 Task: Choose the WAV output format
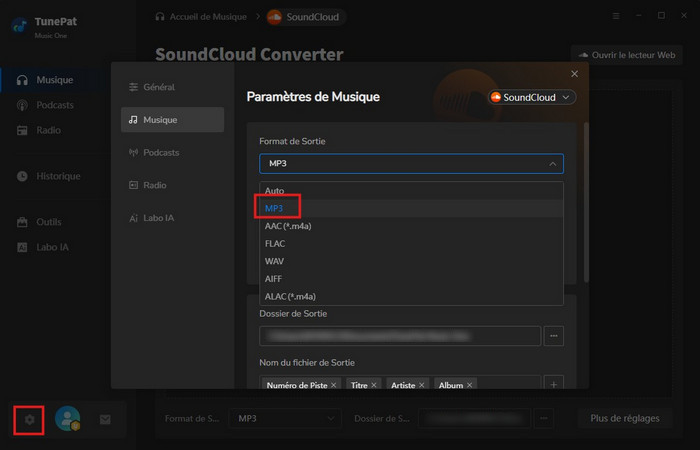(275, 261)
